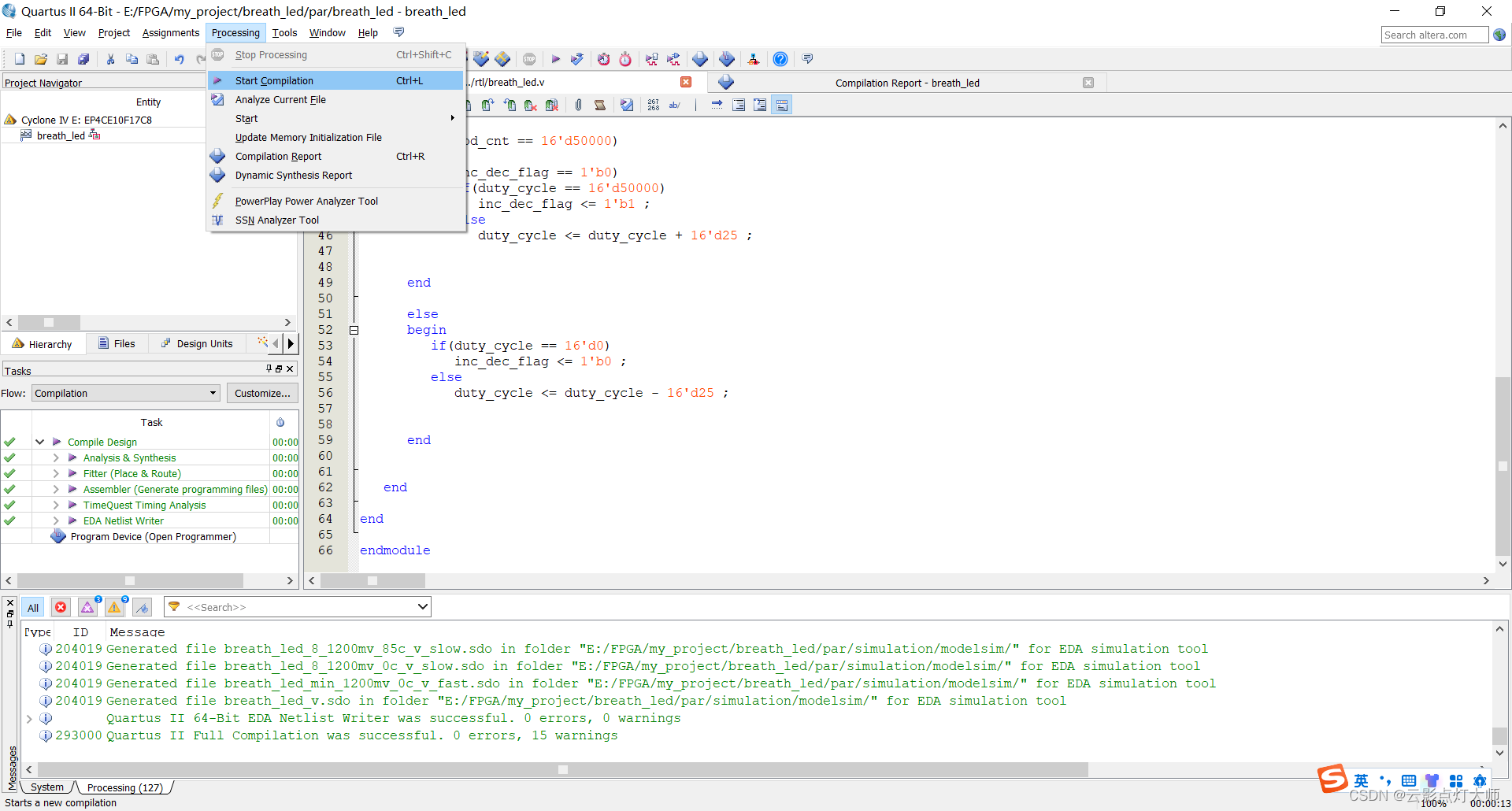Expand the Assembler task row

pos(56,489)
